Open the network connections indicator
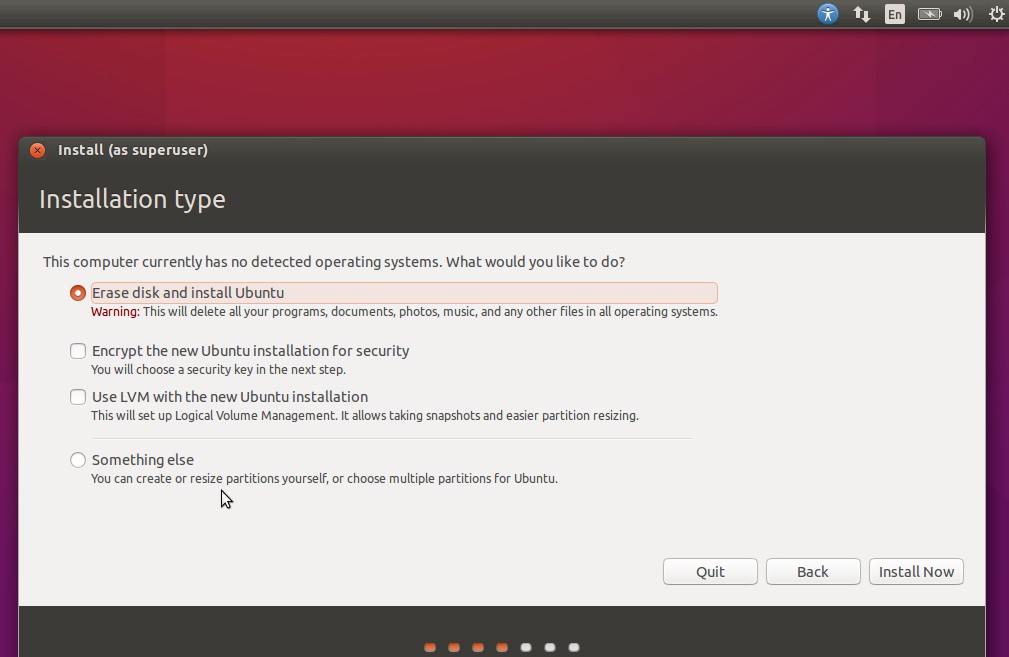1009x657 pixels. [x=862, y=14]
